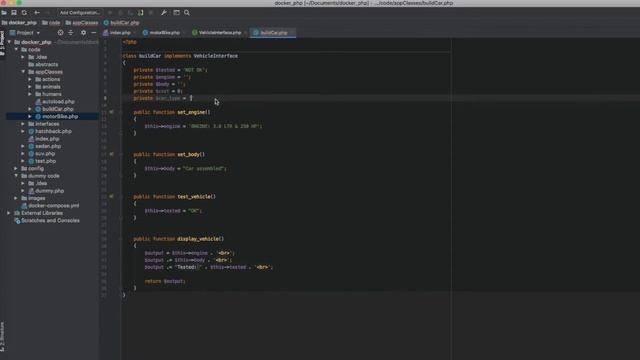This screenshot has width=640, height=360.
Task: Expand External Libraries node arrow
Action: tap(9, 213)
